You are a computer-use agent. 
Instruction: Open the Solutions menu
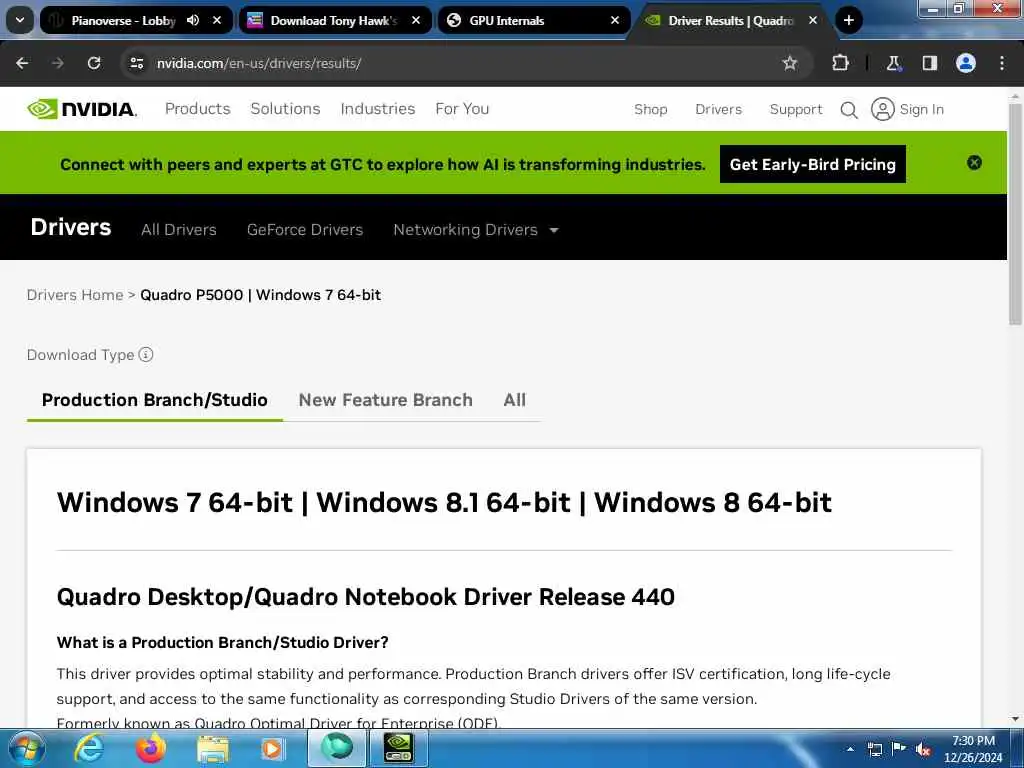click(x=285, y=108)
